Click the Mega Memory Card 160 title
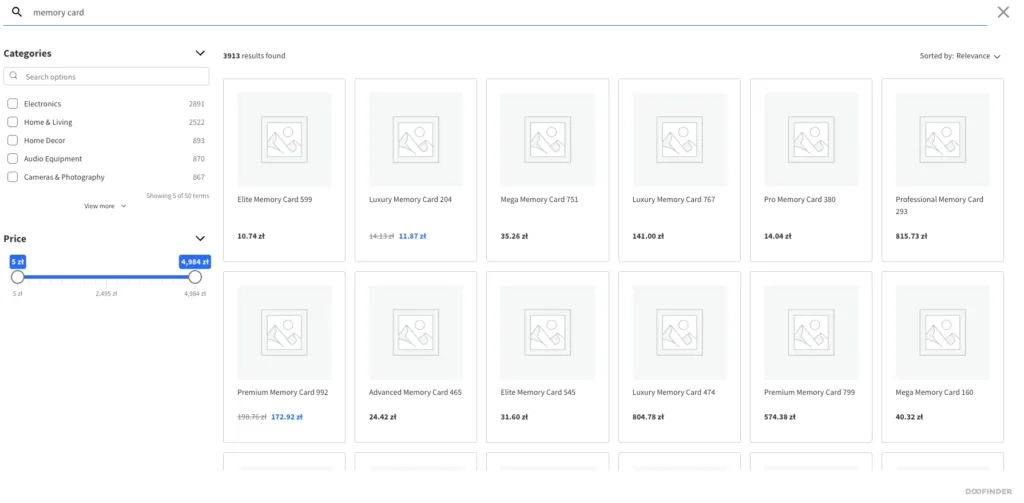The image size is (1024, 503). [x=934, y=393]
